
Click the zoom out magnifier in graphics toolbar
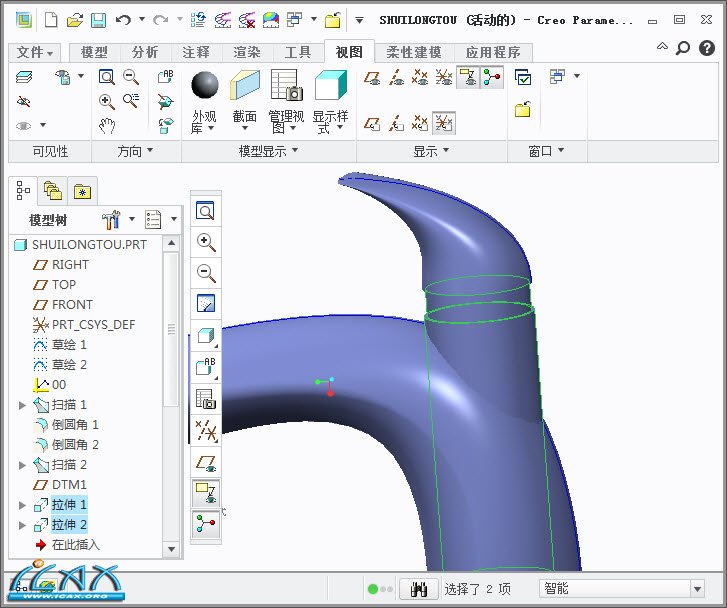click(x=206, y=273)
